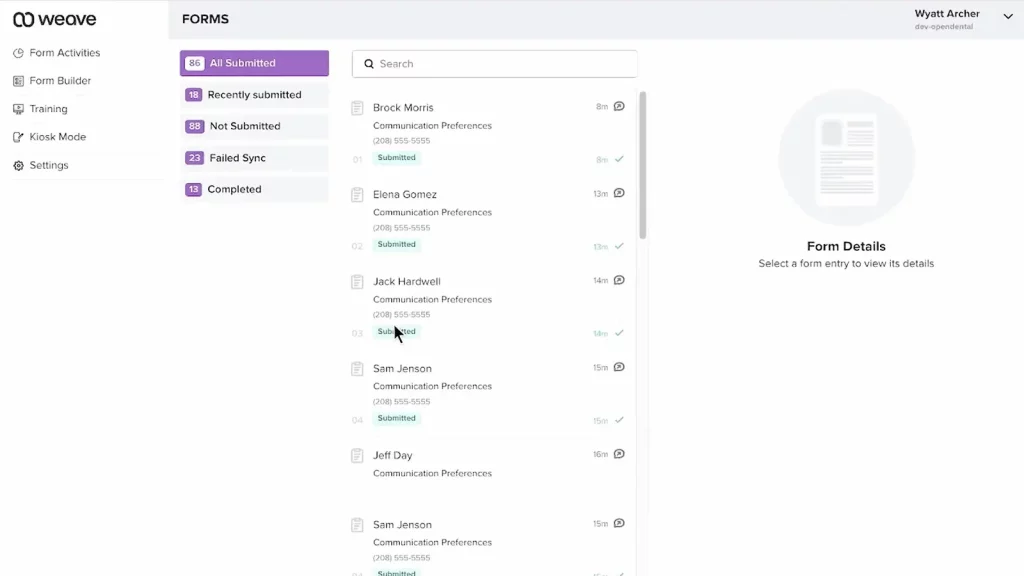Click the Settings gear icon
This screenshot has width=1024, height=576.
tap(18, 165)
